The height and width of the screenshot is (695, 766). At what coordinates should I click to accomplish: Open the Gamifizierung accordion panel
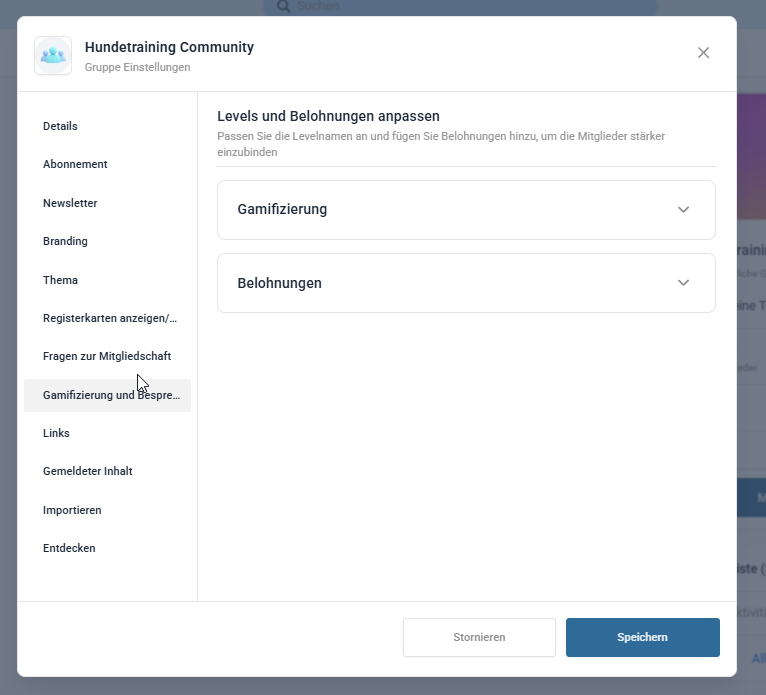point(440,210)
